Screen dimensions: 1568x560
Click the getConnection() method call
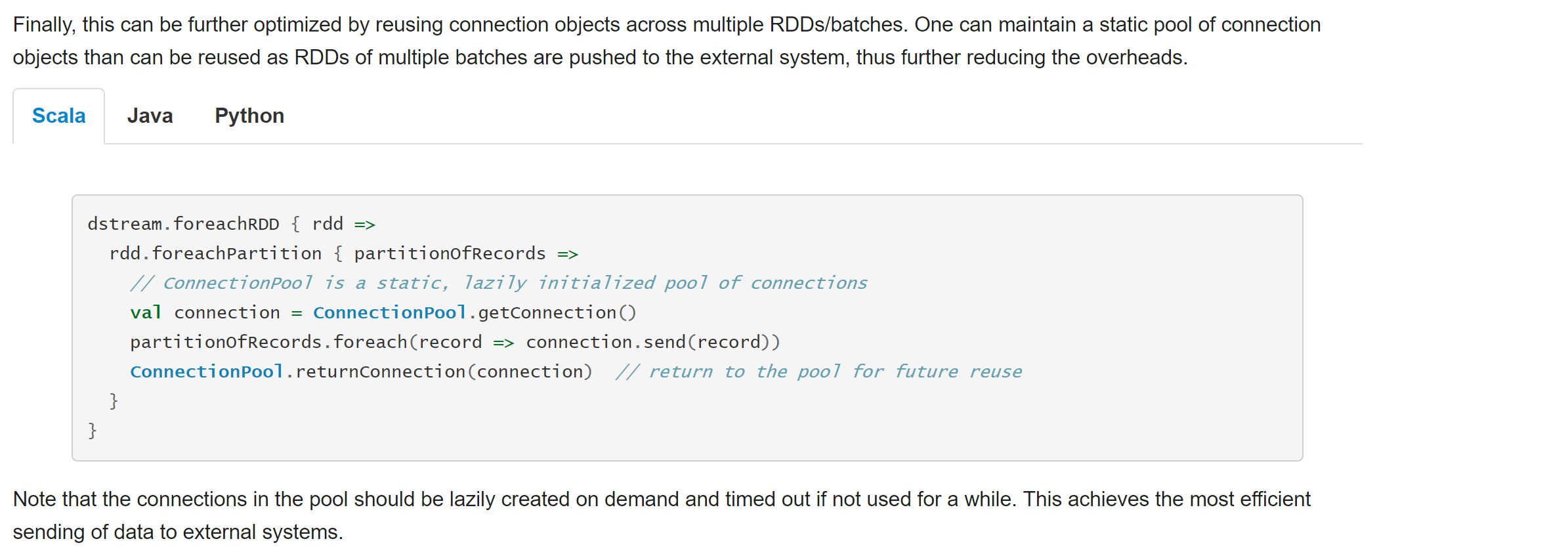pyautogui.click(x=557, y=313)
